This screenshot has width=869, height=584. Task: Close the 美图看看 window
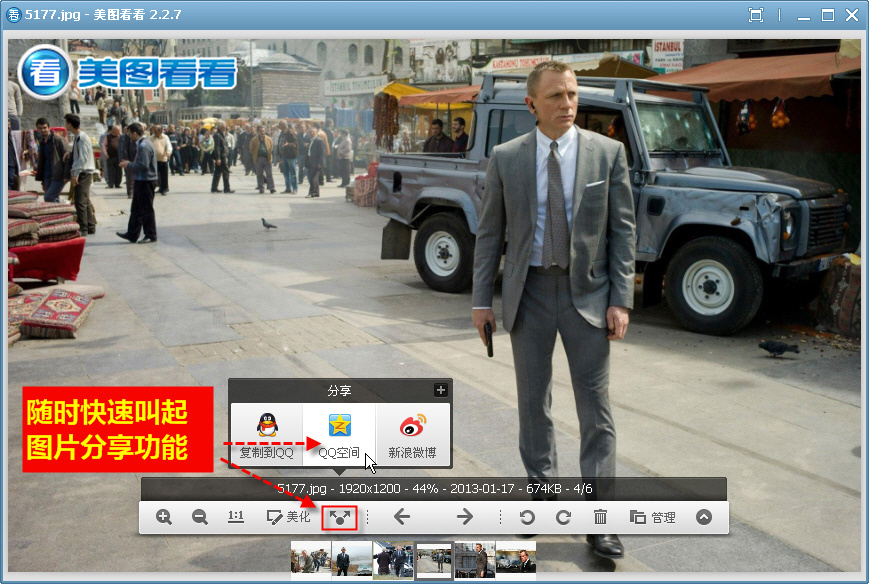(852, 15)
